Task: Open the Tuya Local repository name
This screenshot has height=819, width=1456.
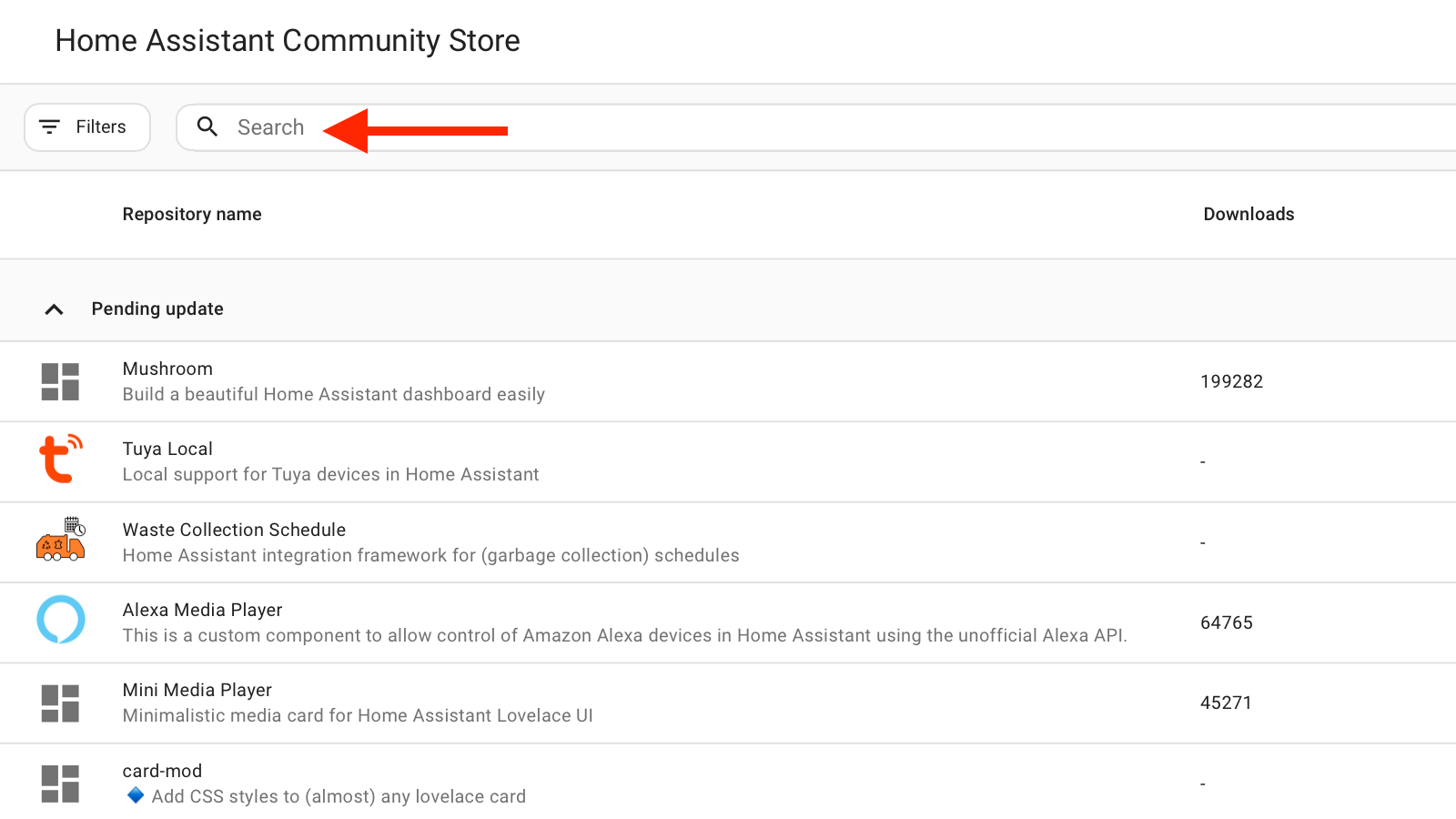Action: [167, 449]
